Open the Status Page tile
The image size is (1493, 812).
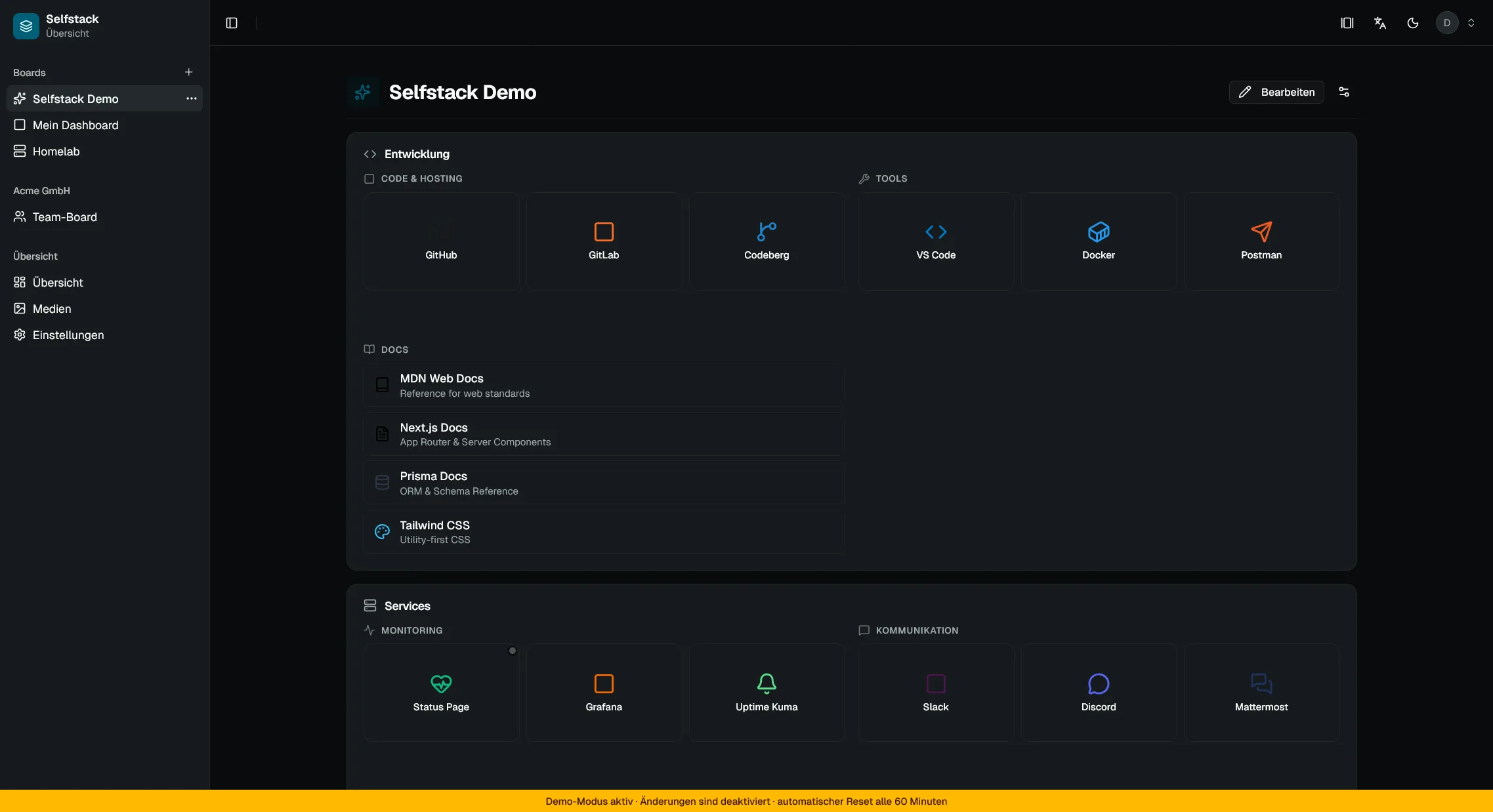(441, 693)
